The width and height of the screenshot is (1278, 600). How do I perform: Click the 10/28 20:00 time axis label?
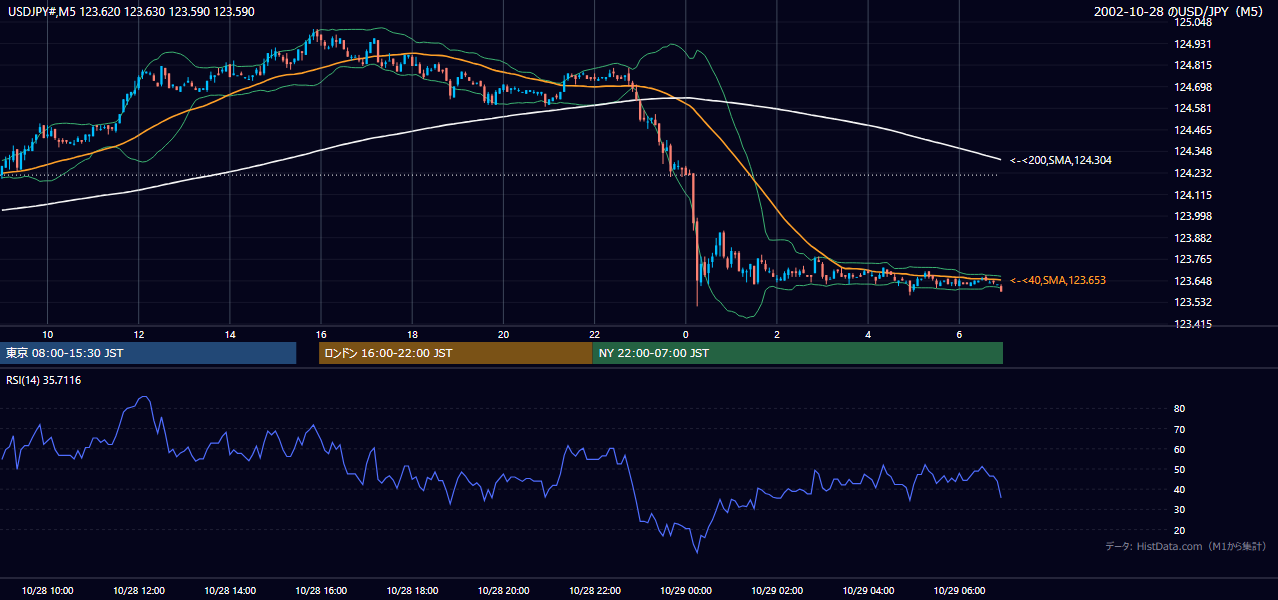[503, 590]
